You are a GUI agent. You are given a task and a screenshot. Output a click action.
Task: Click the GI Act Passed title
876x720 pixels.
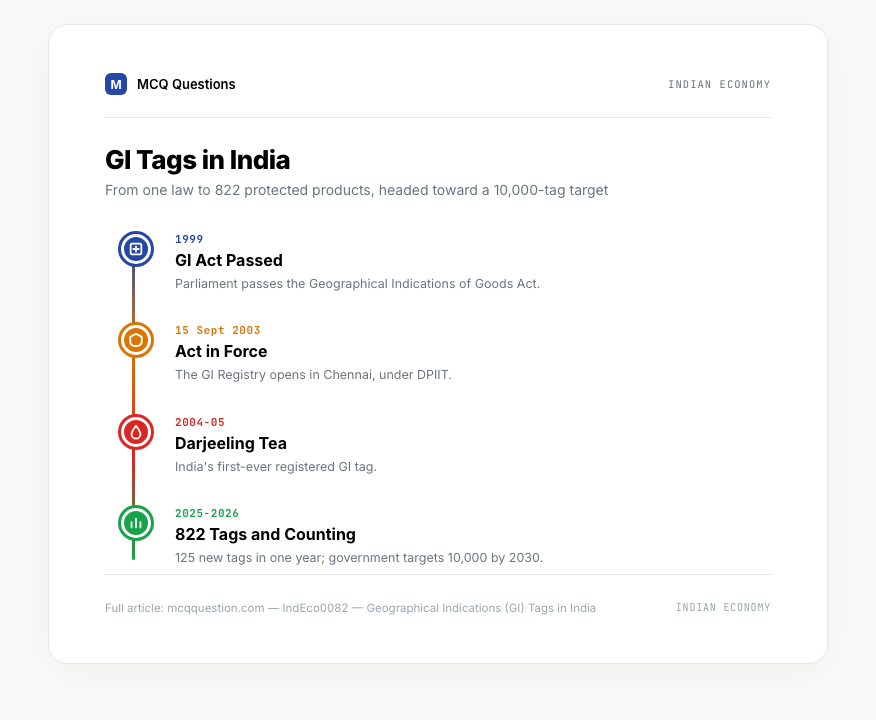coord(228,260)
